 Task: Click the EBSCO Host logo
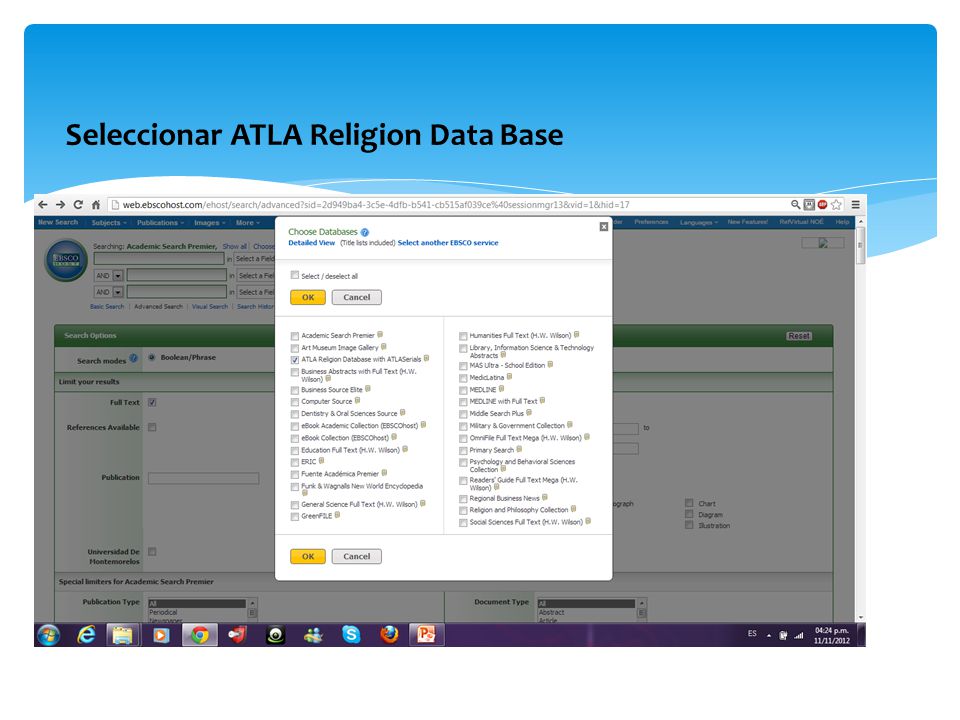[66, 260]
